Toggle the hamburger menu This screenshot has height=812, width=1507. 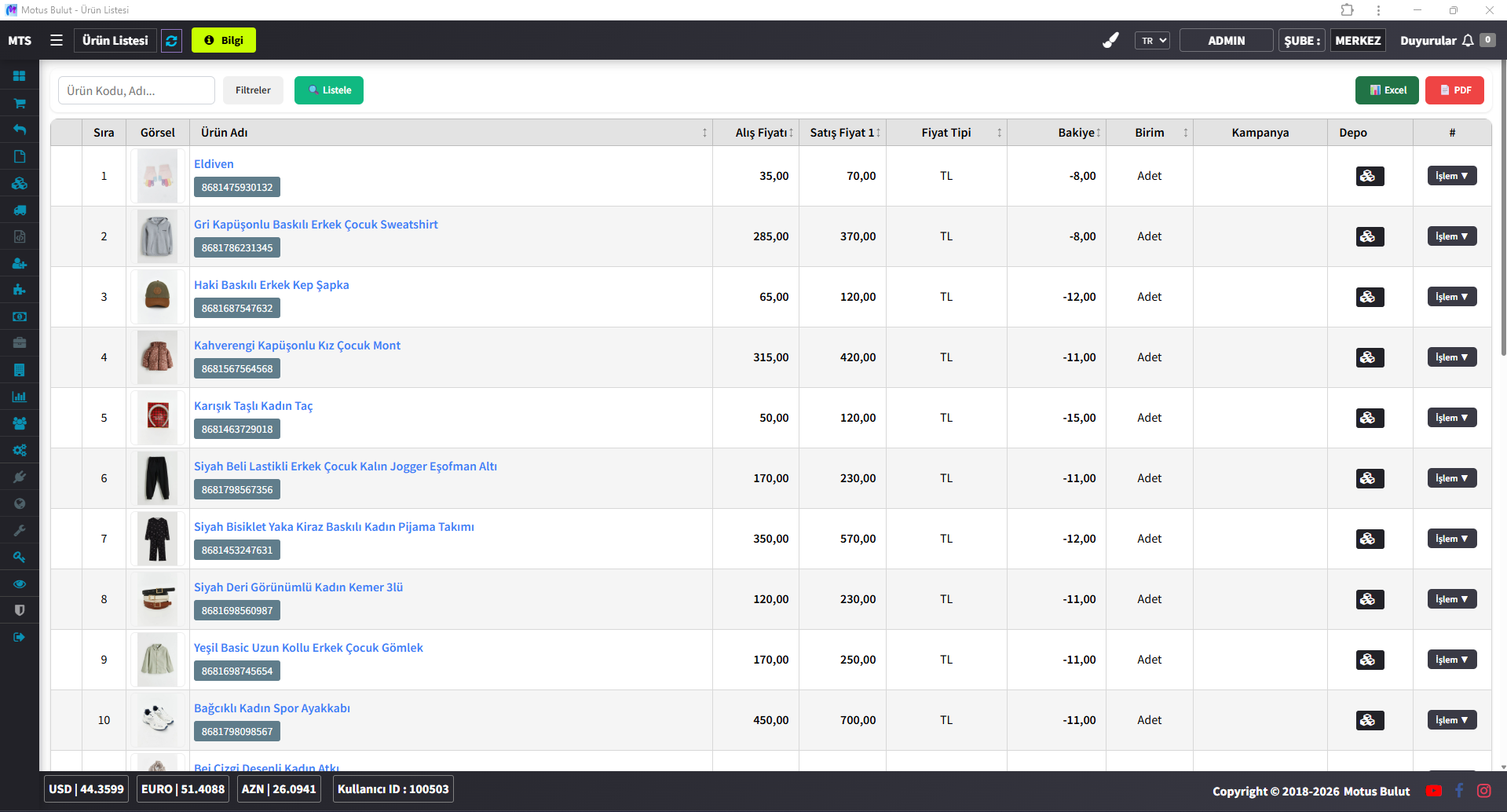[x=57, y=40]
